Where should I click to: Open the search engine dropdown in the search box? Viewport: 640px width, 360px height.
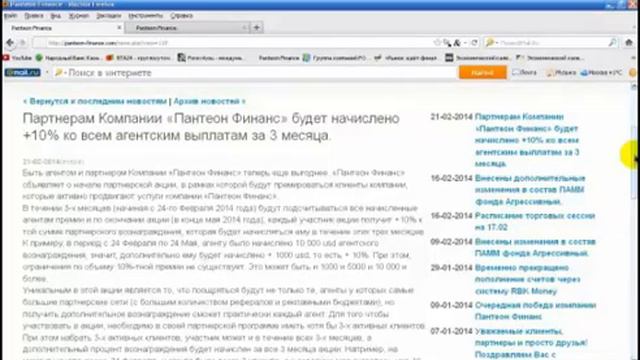point(491,42)
